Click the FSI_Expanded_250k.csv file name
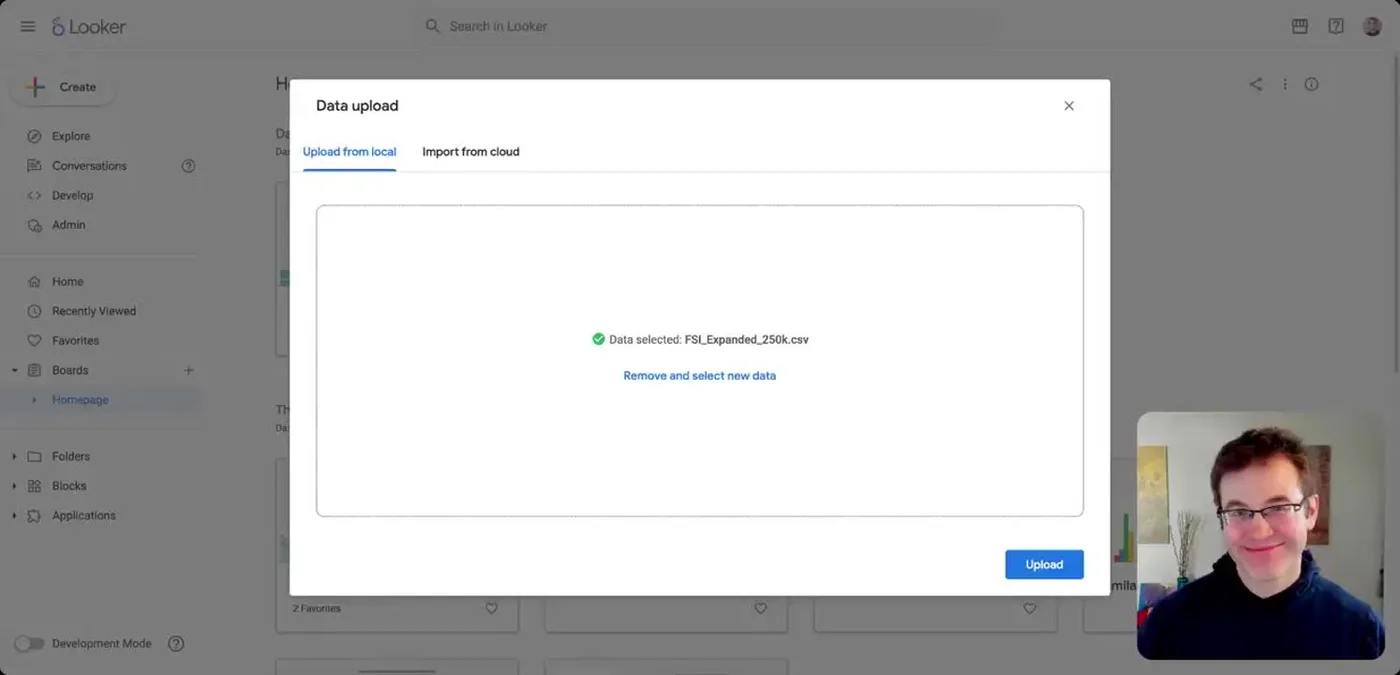Image resolution: width=1400 pixels, height=675 pixels. click(x=747, y=340)
